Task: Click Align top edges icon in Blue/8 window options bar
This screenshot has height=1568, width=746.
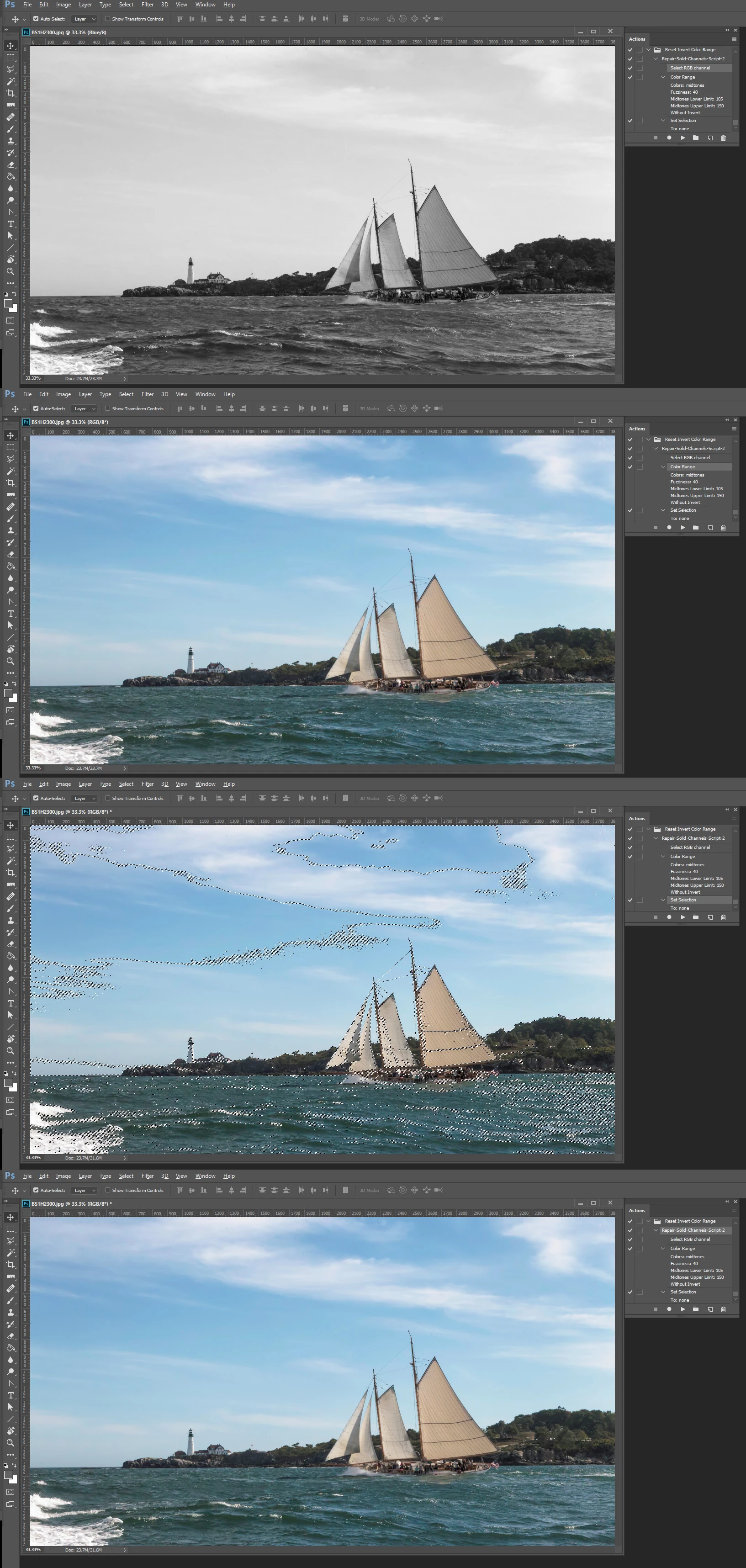Action: coord(180,19)
